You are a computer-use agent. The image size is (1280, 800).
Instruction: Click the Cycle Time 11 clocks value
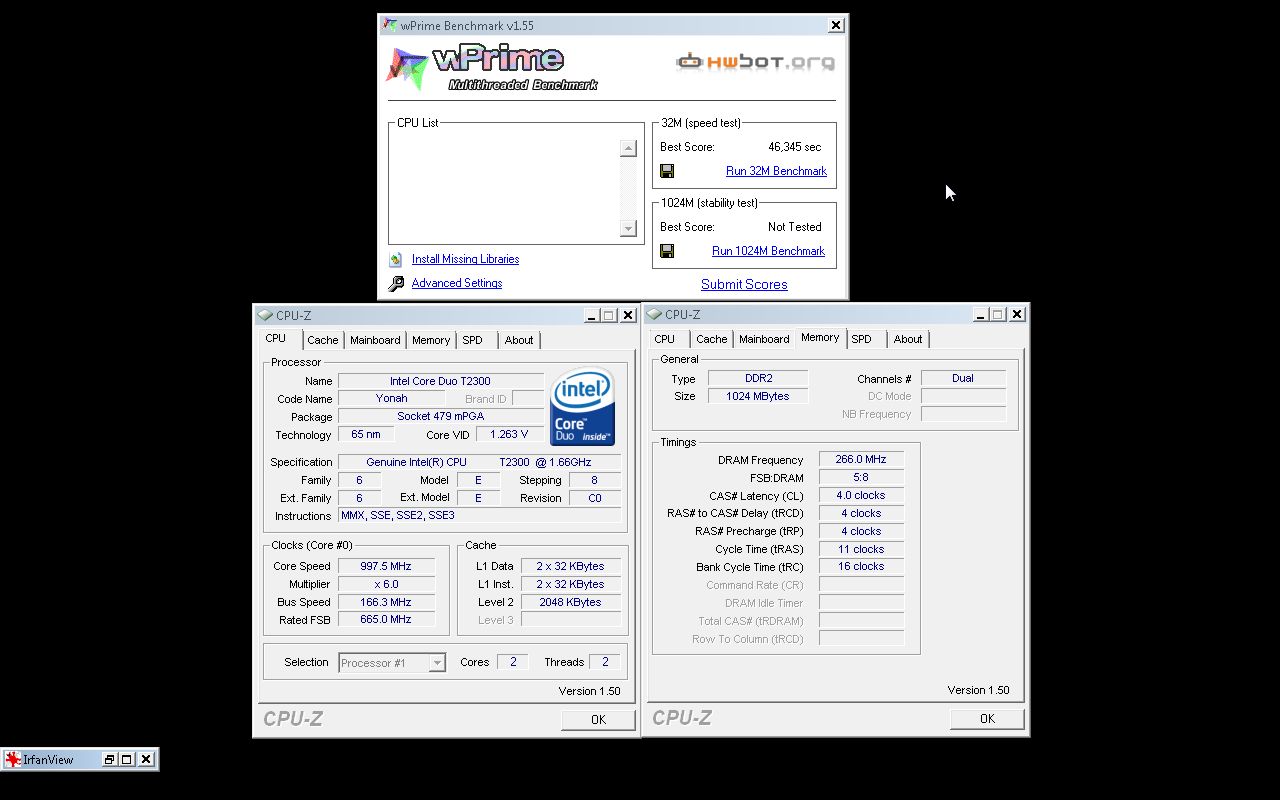point(861,549)
